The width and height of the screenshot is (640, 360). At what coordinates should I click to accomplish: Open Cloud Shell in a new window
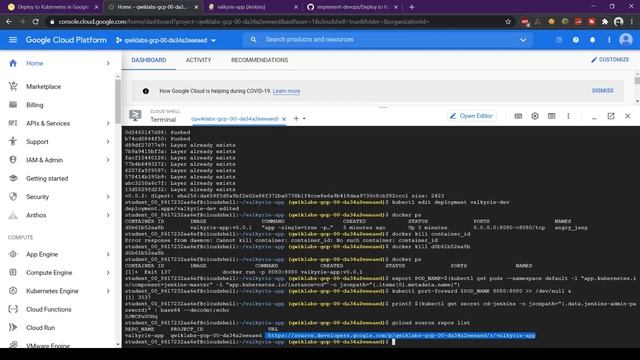(x=611, y=116)
